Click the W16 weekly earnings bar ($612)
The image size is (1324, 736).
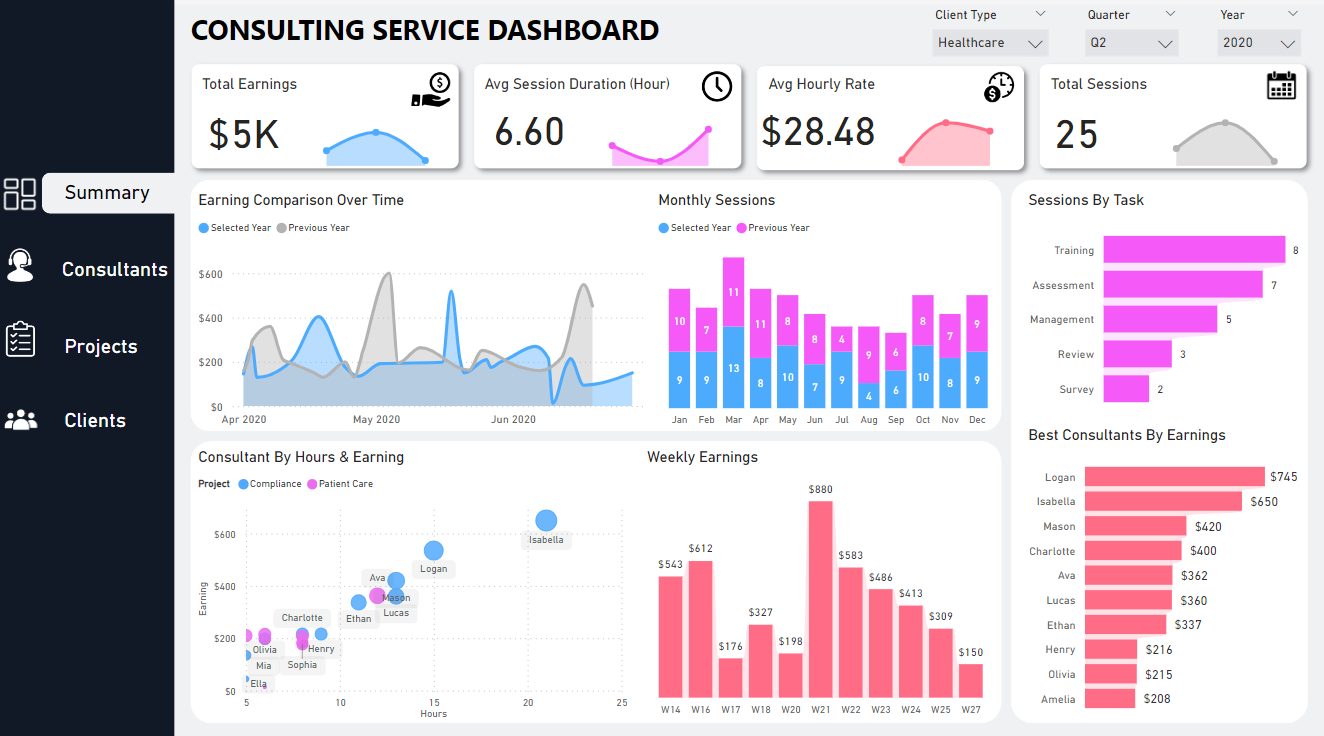700,629
